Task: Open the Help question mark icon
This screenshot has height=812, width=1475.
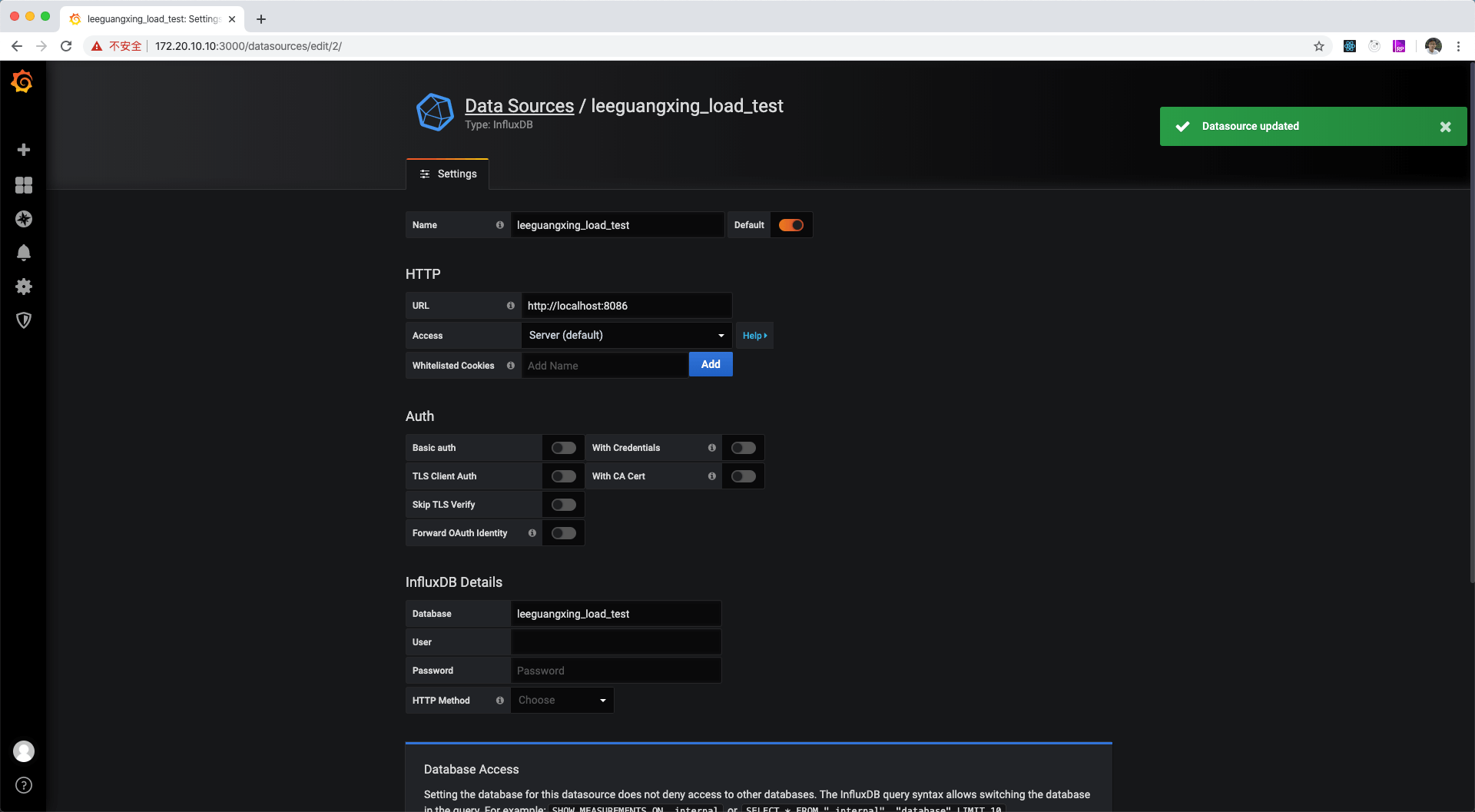Action: [24, 785]
